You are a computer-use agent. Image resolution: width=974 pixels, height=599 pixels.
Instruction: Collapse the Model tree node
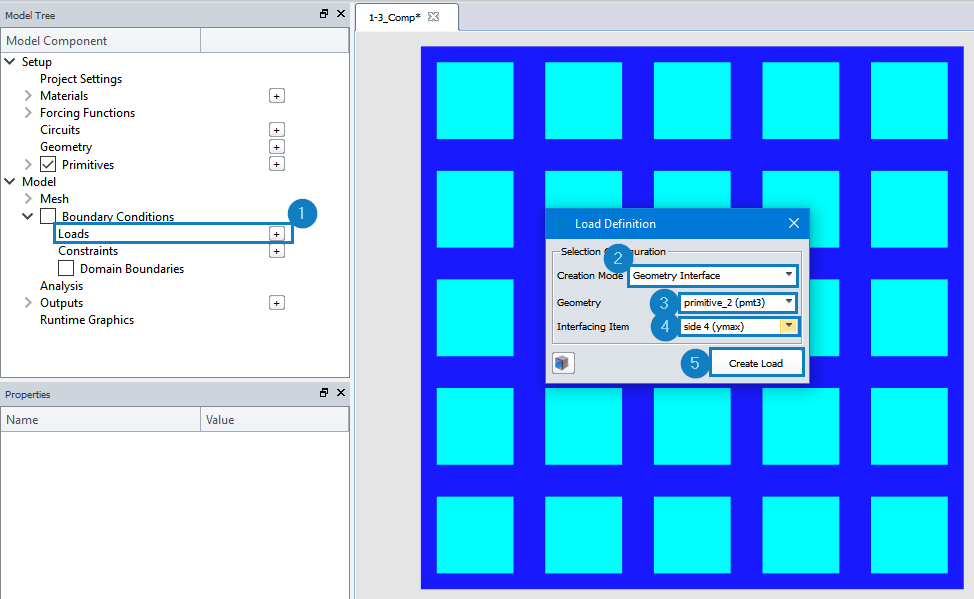10,181
